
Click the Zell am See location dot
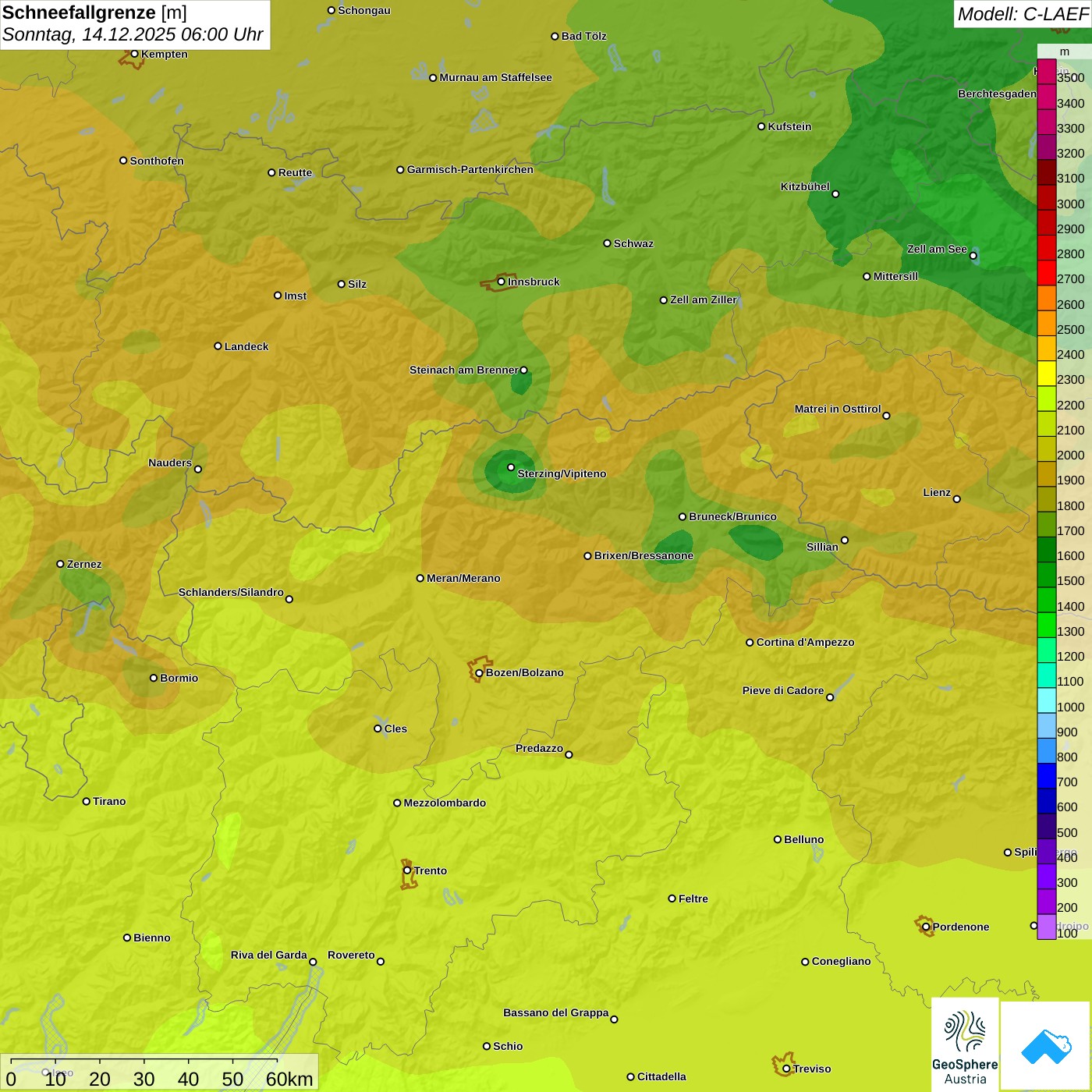(973, 255)
